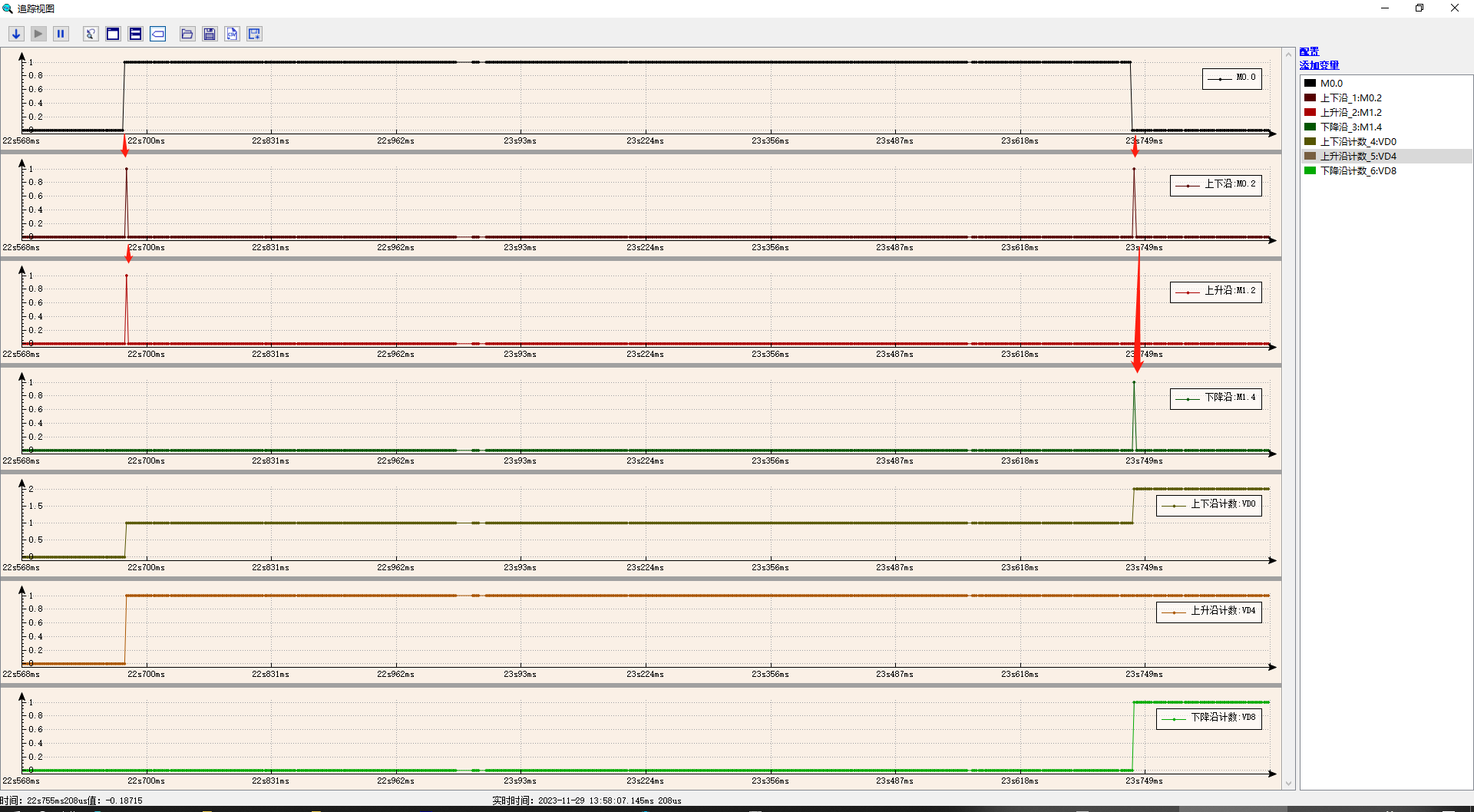
Task: Select 上升沿_2:M1.2 in variable list
Action: tap(1386, 112)
